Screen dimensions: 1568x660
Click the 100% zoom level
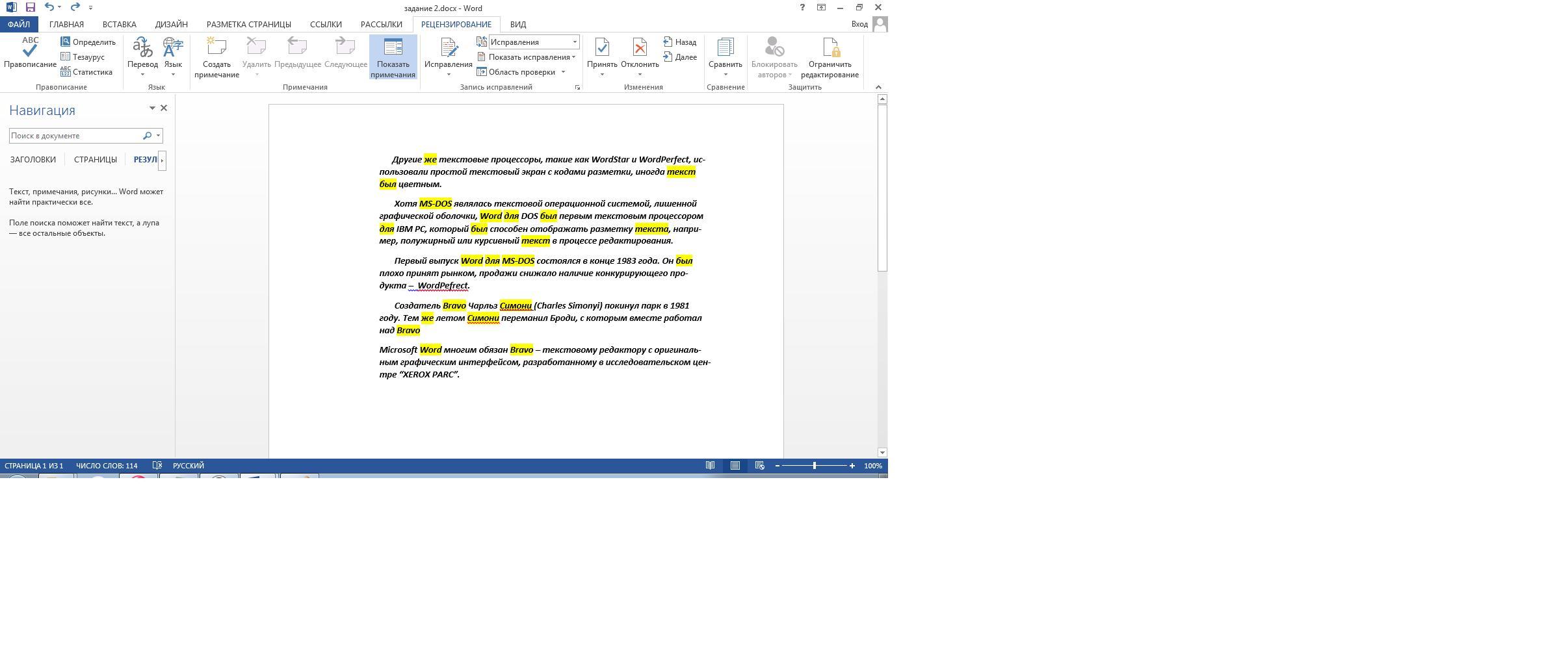click(873, 466)
